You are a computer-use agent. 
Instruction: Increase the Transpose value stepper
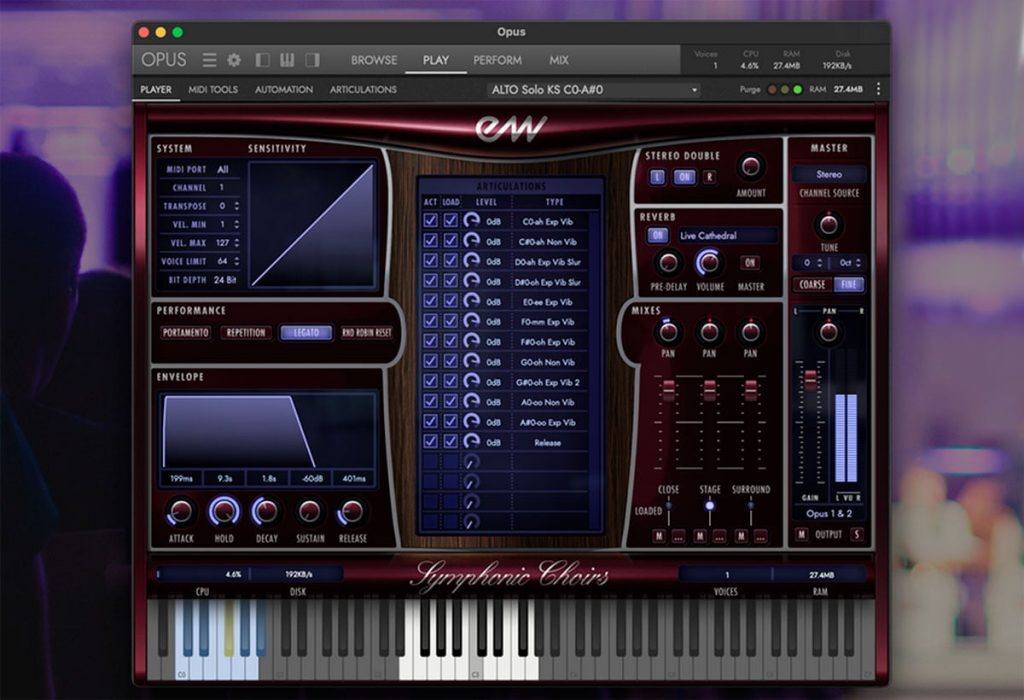coord(236,203)
